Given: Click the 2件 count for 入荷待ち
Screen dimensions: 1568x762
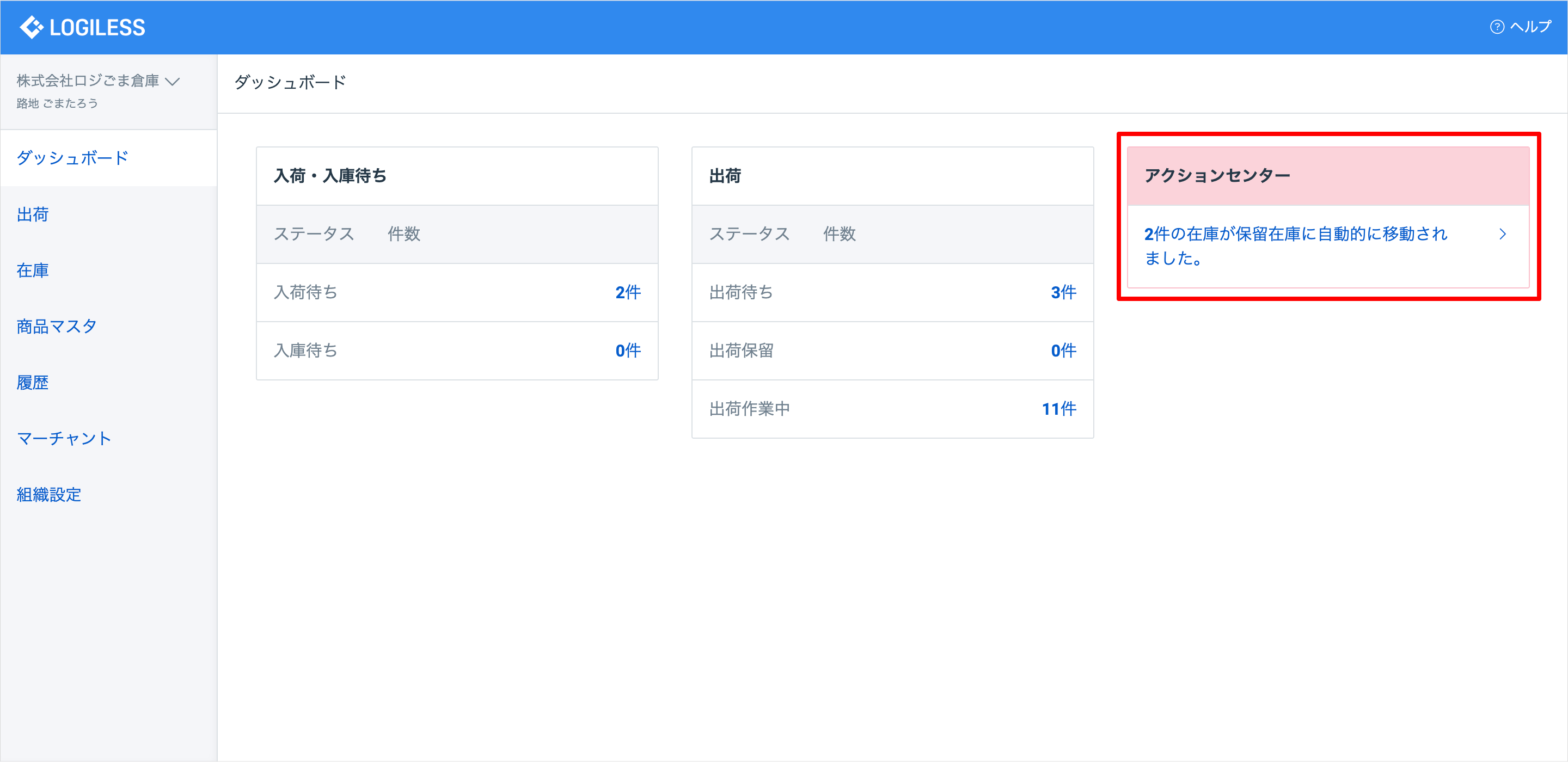Looking at the screenshot, I should coord(628,292).
